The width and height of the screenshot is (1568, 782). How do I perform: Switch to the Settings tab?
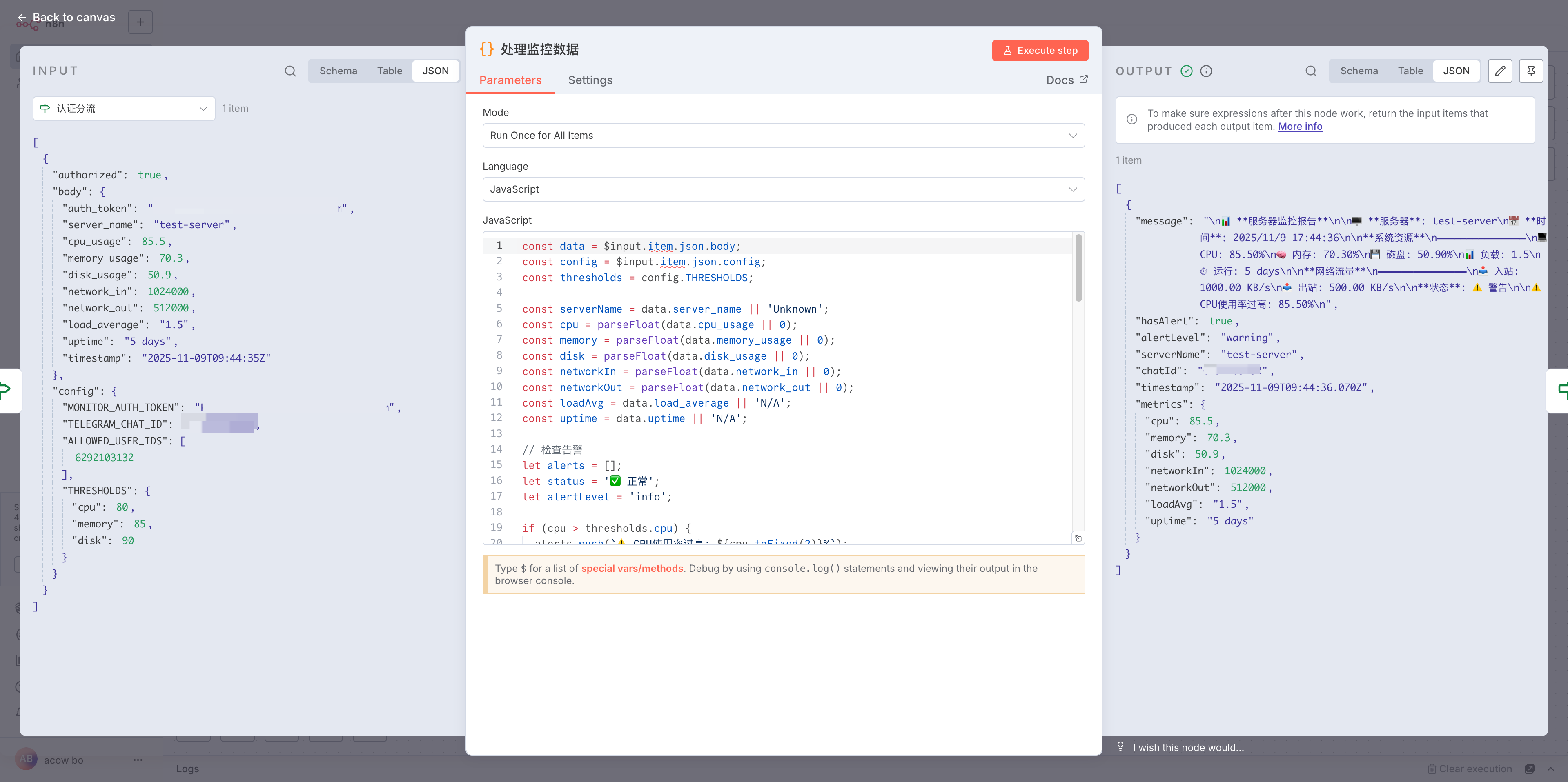click(x=590, y=80)
